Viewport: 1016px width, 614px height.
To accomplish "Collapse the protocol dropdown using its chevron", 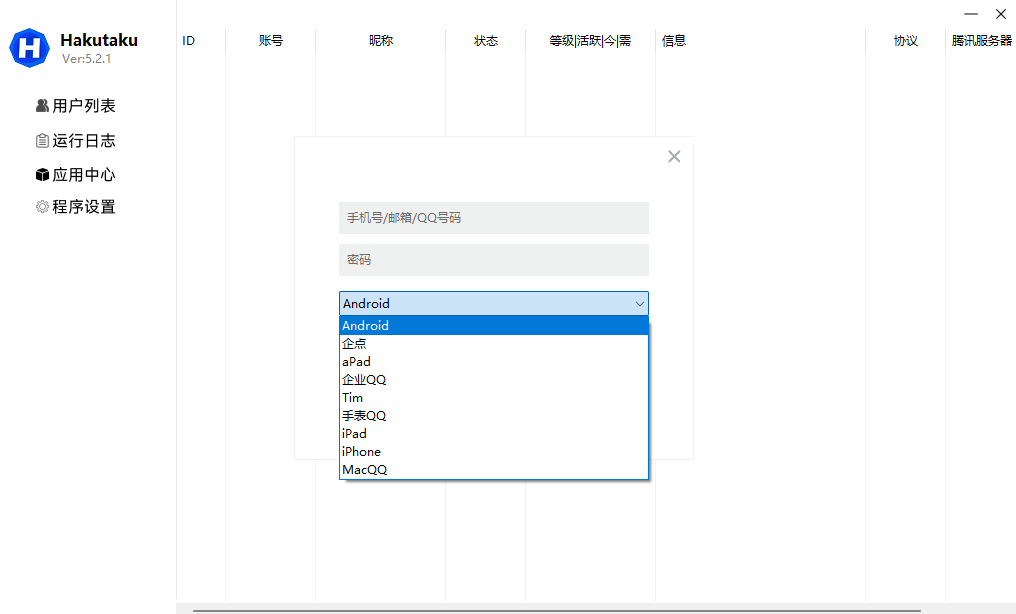I will [x=640, y=304].
